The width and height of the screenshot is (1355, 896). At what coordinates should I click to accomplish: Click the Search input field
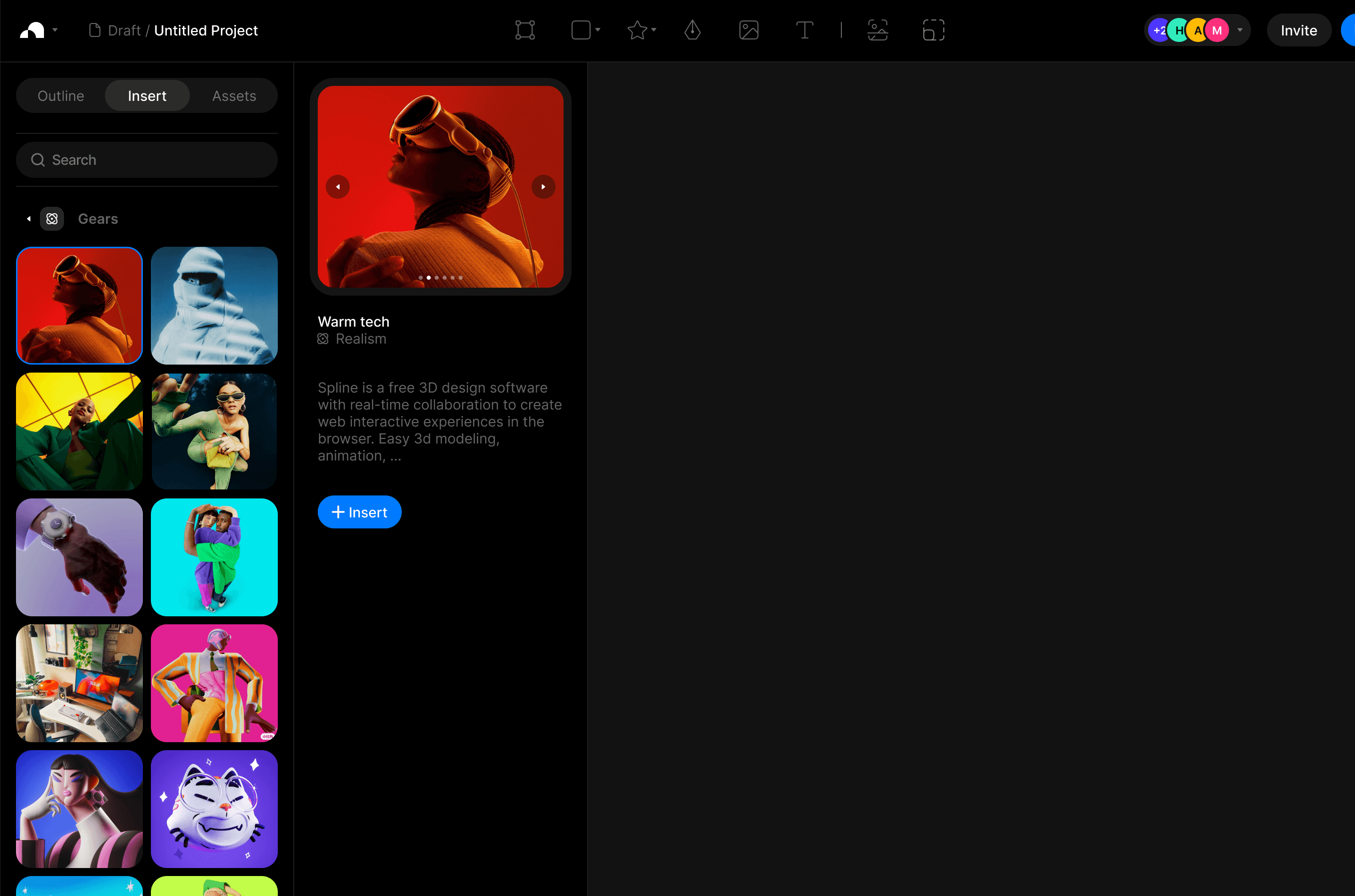147,160
